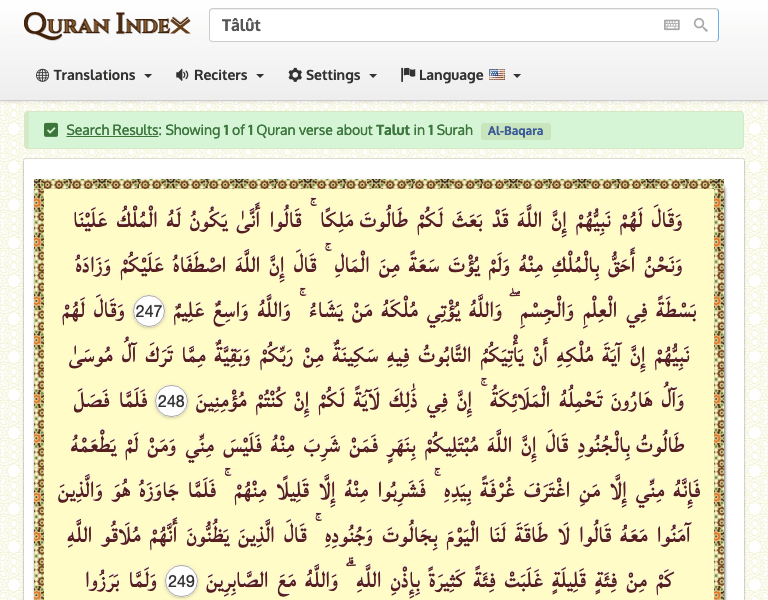Open the Al-Baqara surah badge
768x600 pixels.
point(516,130)
